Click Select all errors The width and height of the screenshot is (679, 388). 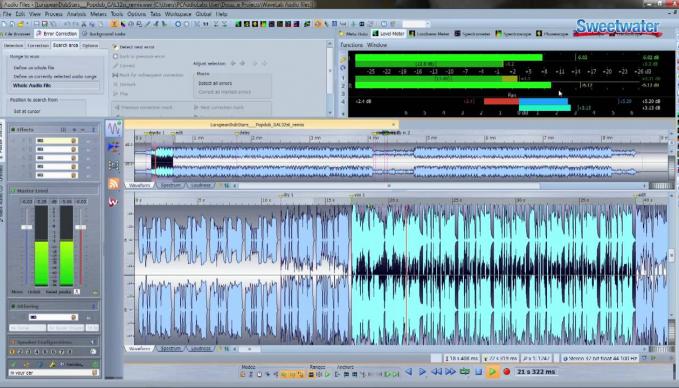tap(215, 83)
